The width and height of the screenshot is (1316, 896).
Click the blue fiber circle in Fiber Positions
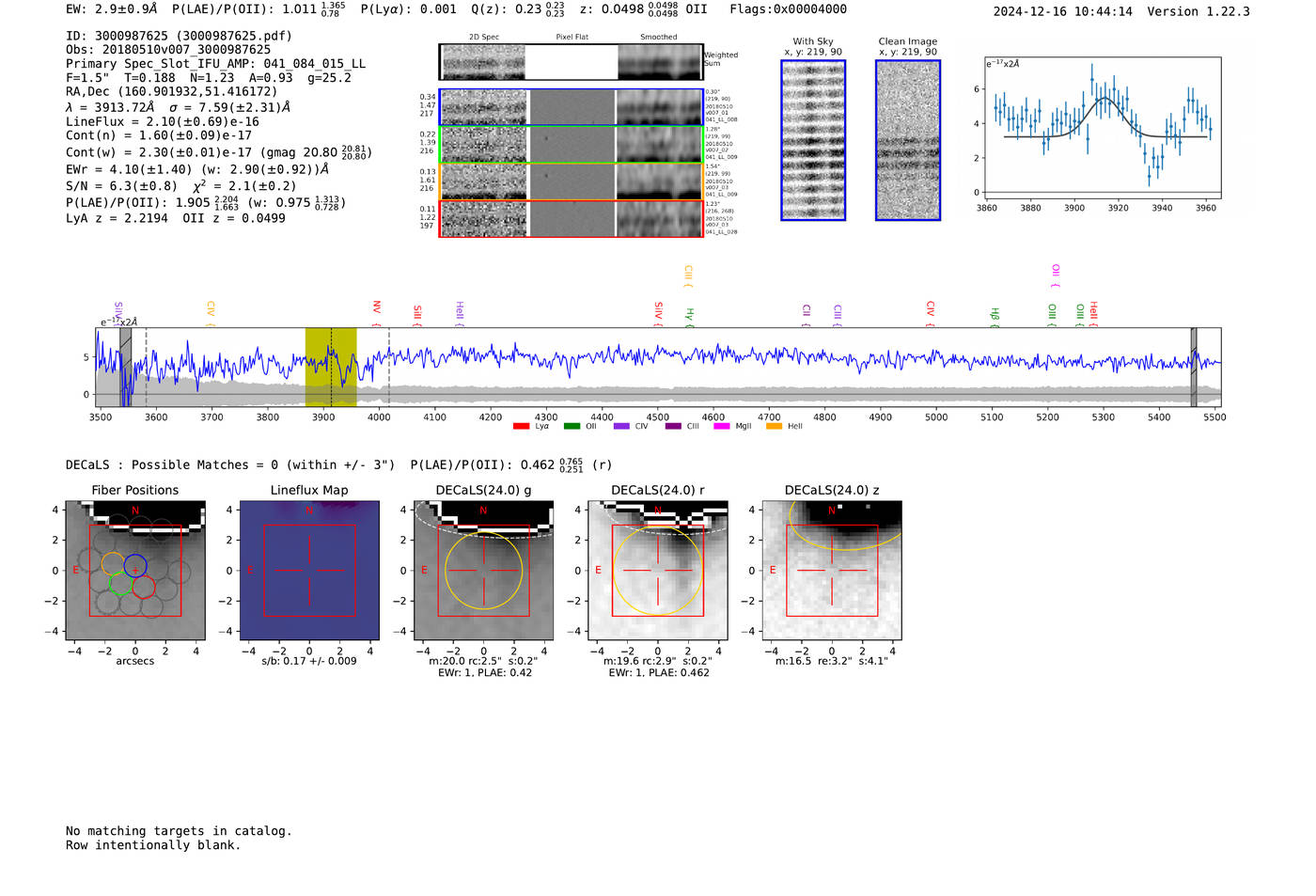point(135,566)
